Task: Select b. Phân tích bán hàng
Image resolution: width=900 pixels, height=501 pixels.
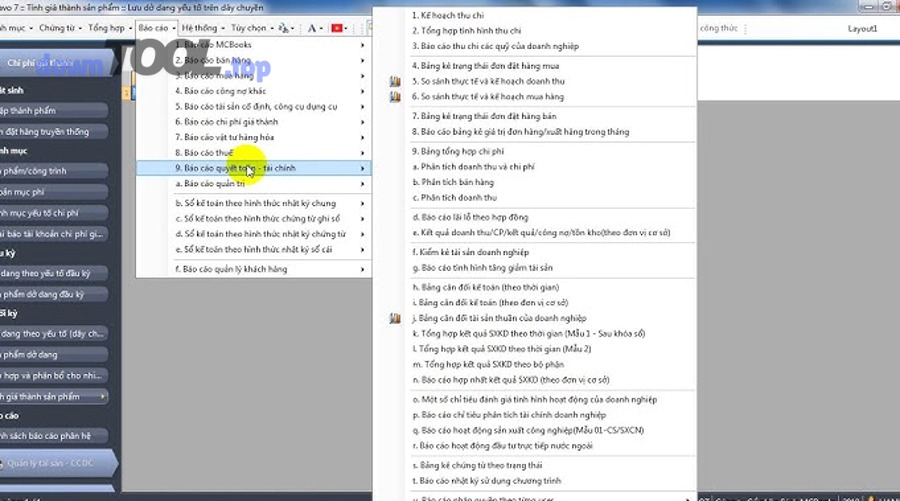Action: tap(535, 182)
